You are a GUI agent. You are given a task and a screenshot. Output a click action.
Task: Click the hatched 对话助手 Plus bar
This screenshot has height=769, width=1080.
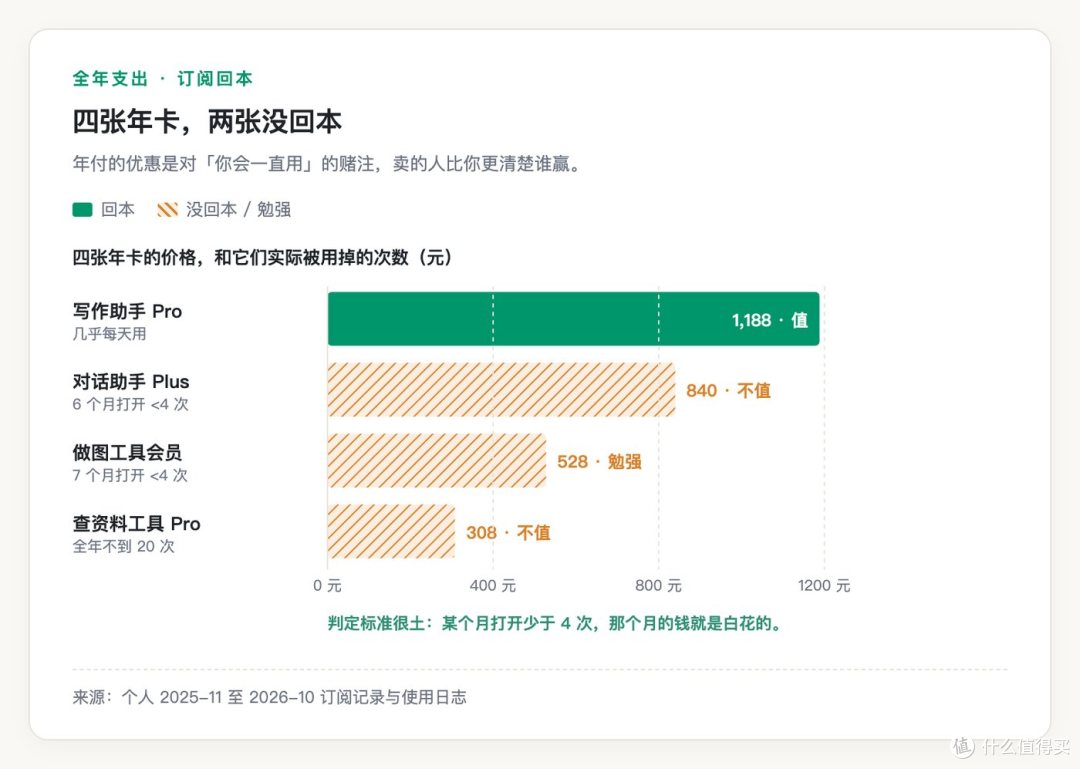pos(501,390)
